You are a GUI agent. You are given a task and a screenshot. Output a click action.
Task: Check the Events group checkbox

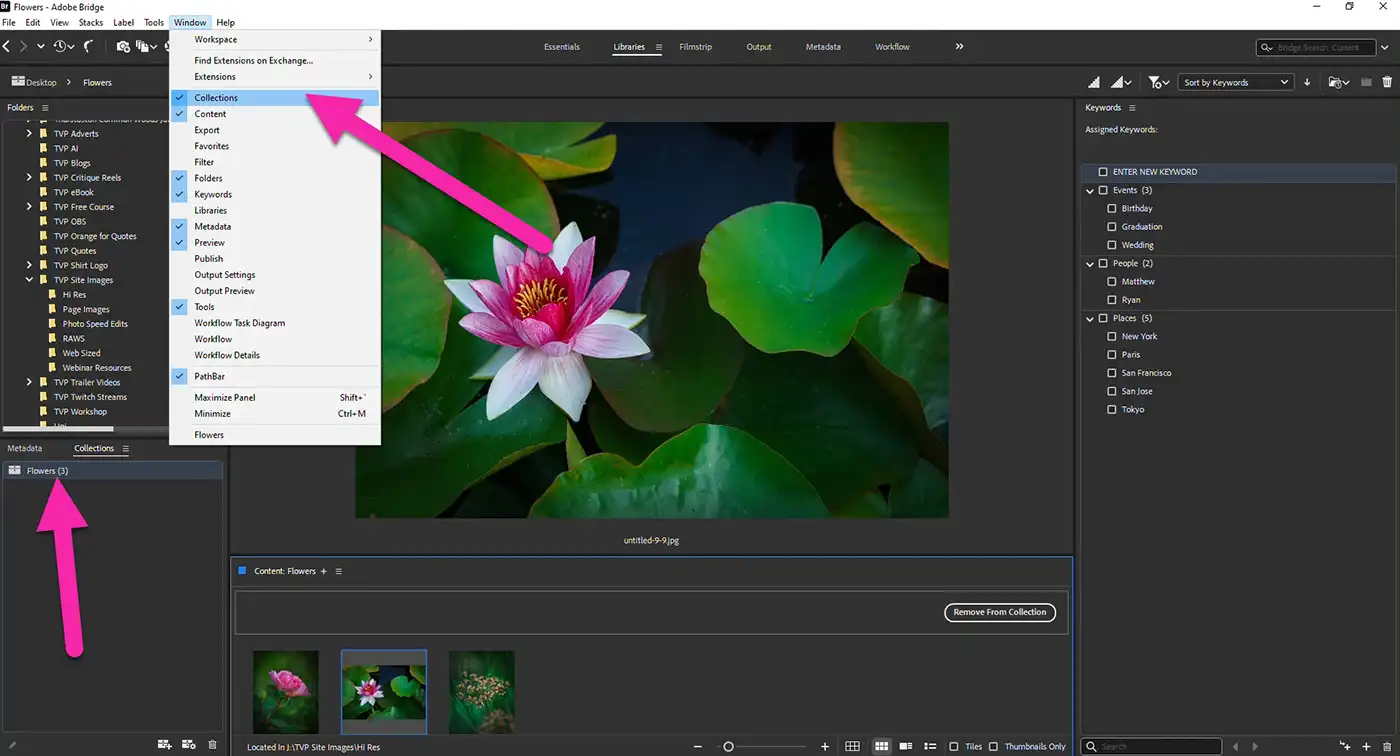(1103, 190)
